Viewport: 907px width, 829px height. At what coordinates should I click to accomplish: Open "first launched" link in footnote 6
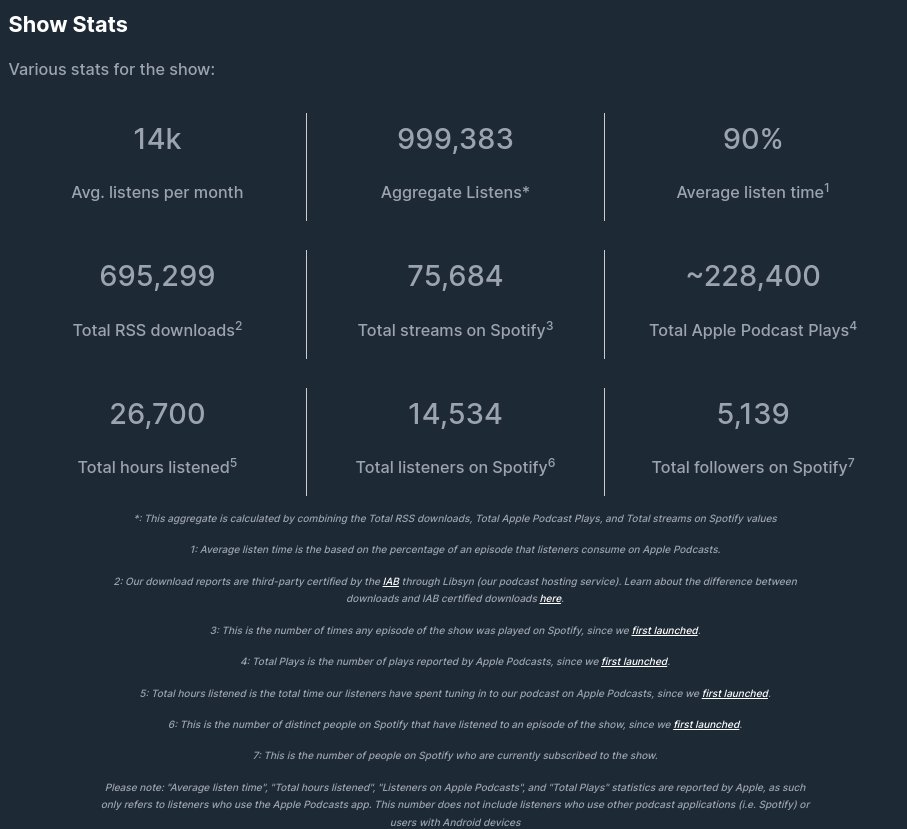706,724
